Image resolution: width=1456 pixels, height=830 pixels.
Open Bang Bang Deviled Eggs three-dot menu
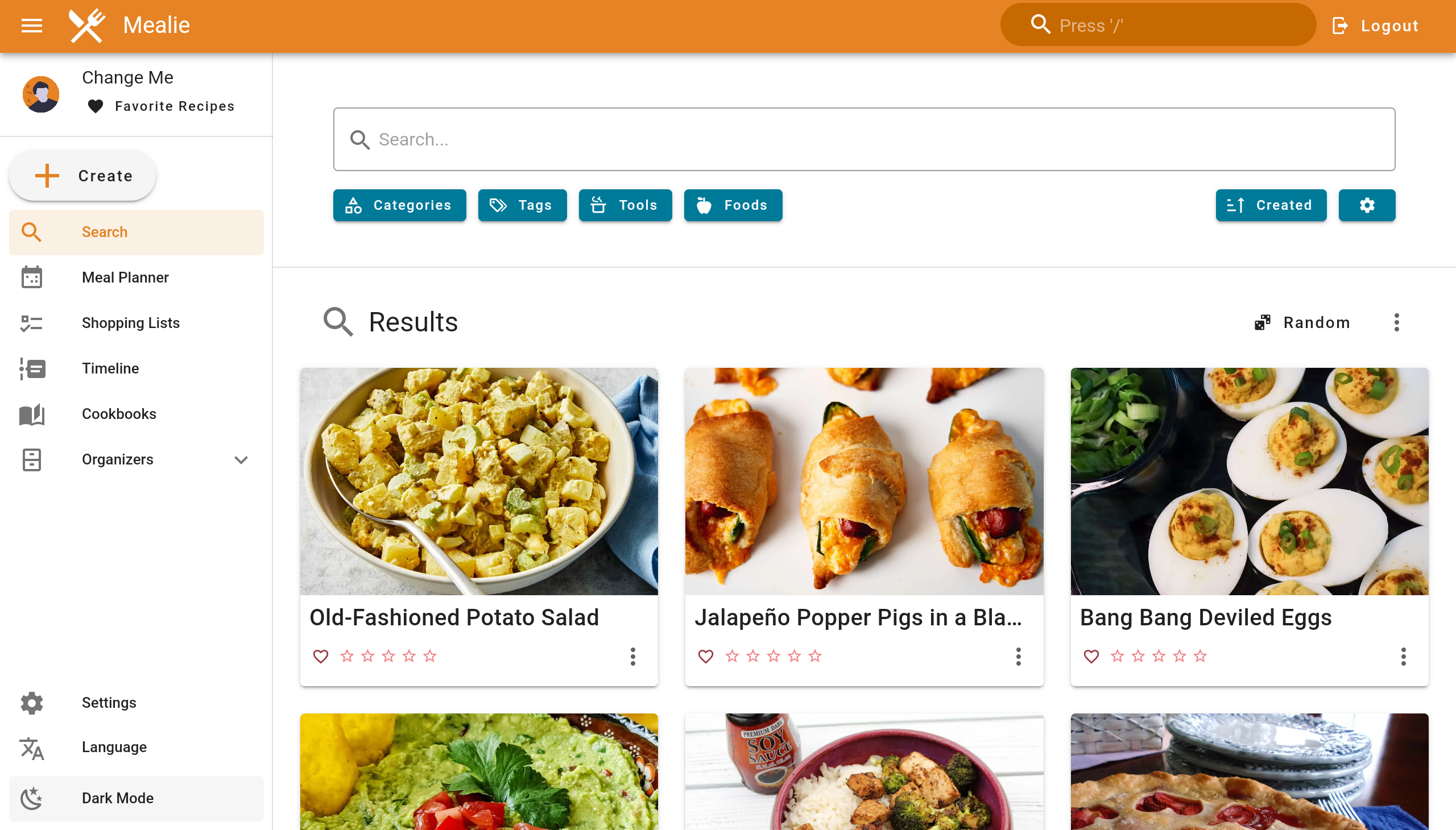point(1403,657)
